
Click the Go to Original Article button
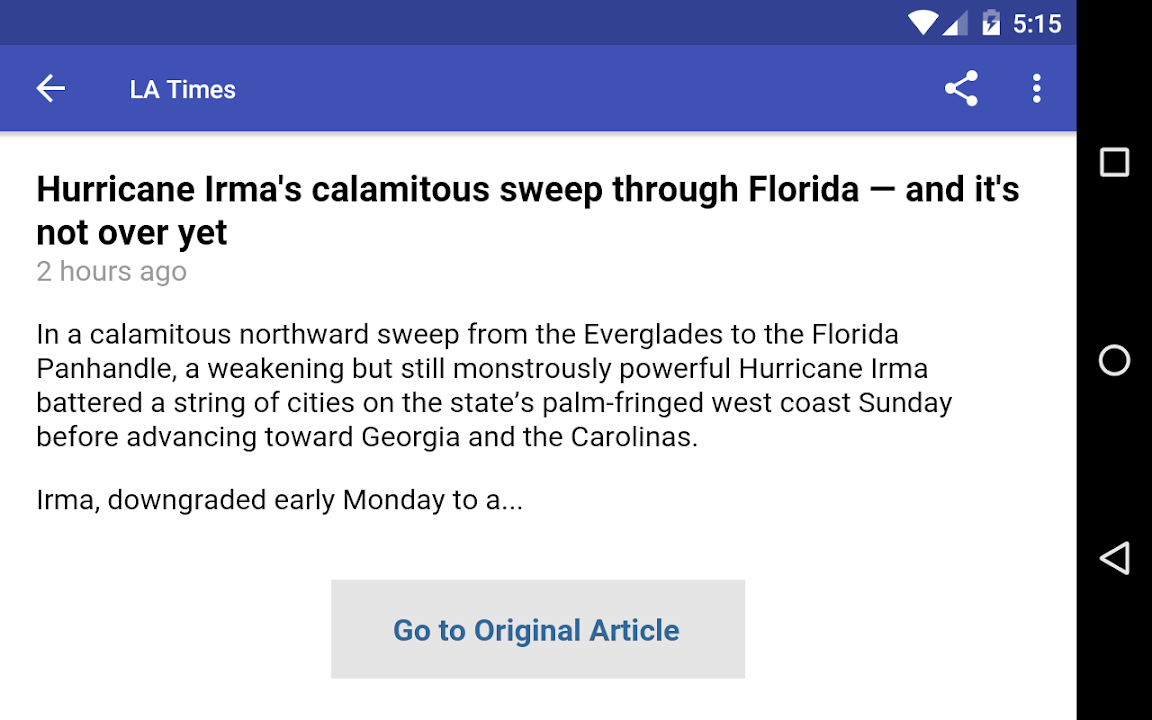point(537,629)
